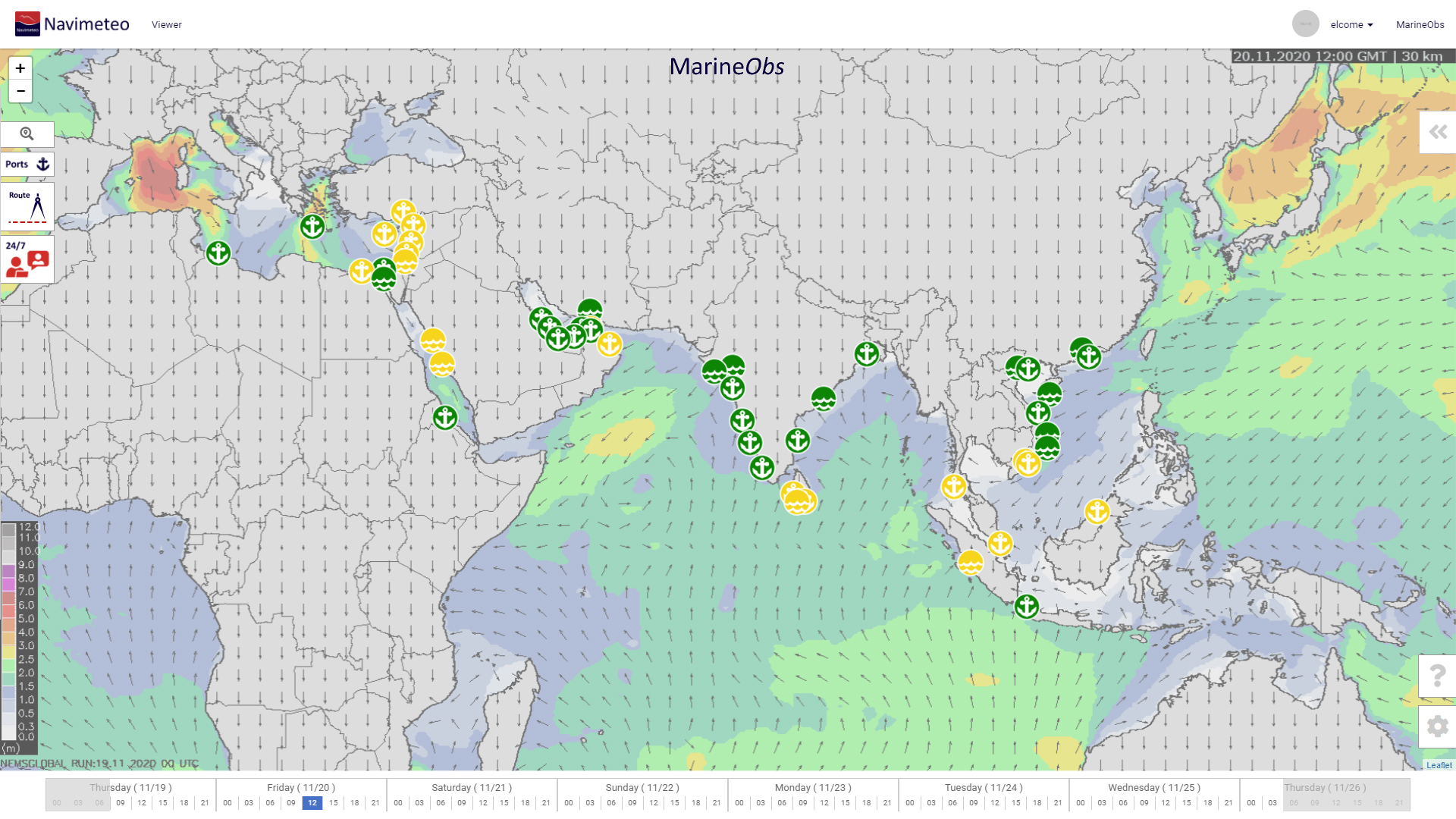Jump to hour 00 on Saturday (11/21)
This screenshot has width=1456, height=819.
[398, 803]
